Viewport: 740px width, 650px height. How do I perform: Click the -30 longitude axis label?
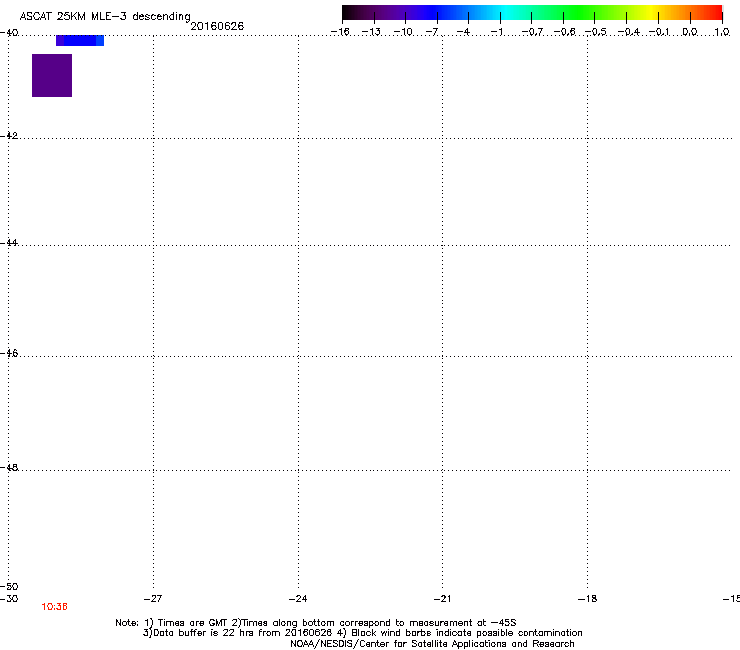9,599
